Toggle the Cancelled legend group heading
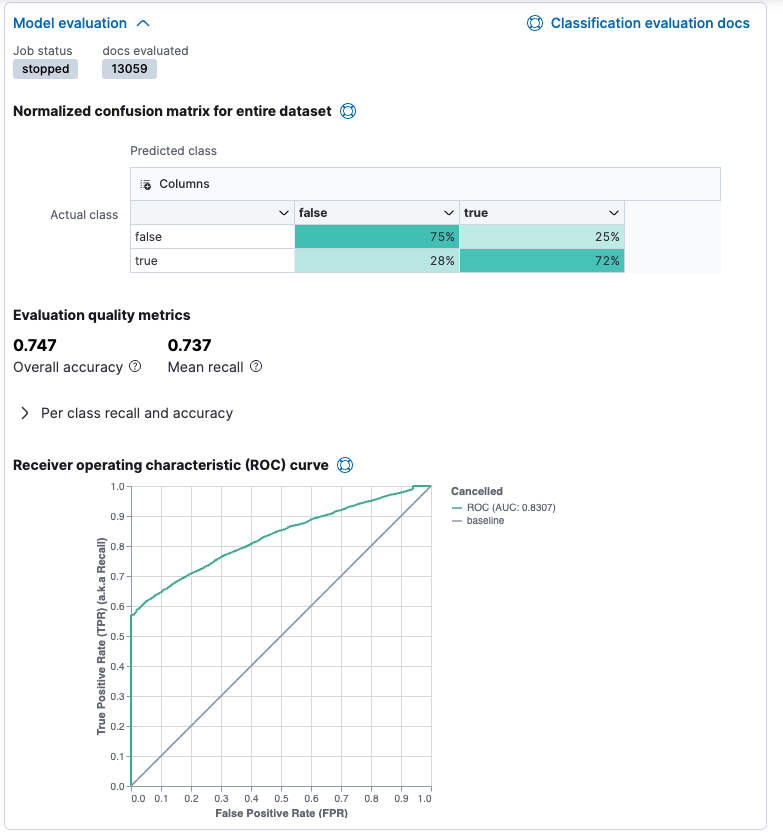Image resolution: width=783 pixels, height=840 pixels. pyautogui.click(x=477, y=490)
